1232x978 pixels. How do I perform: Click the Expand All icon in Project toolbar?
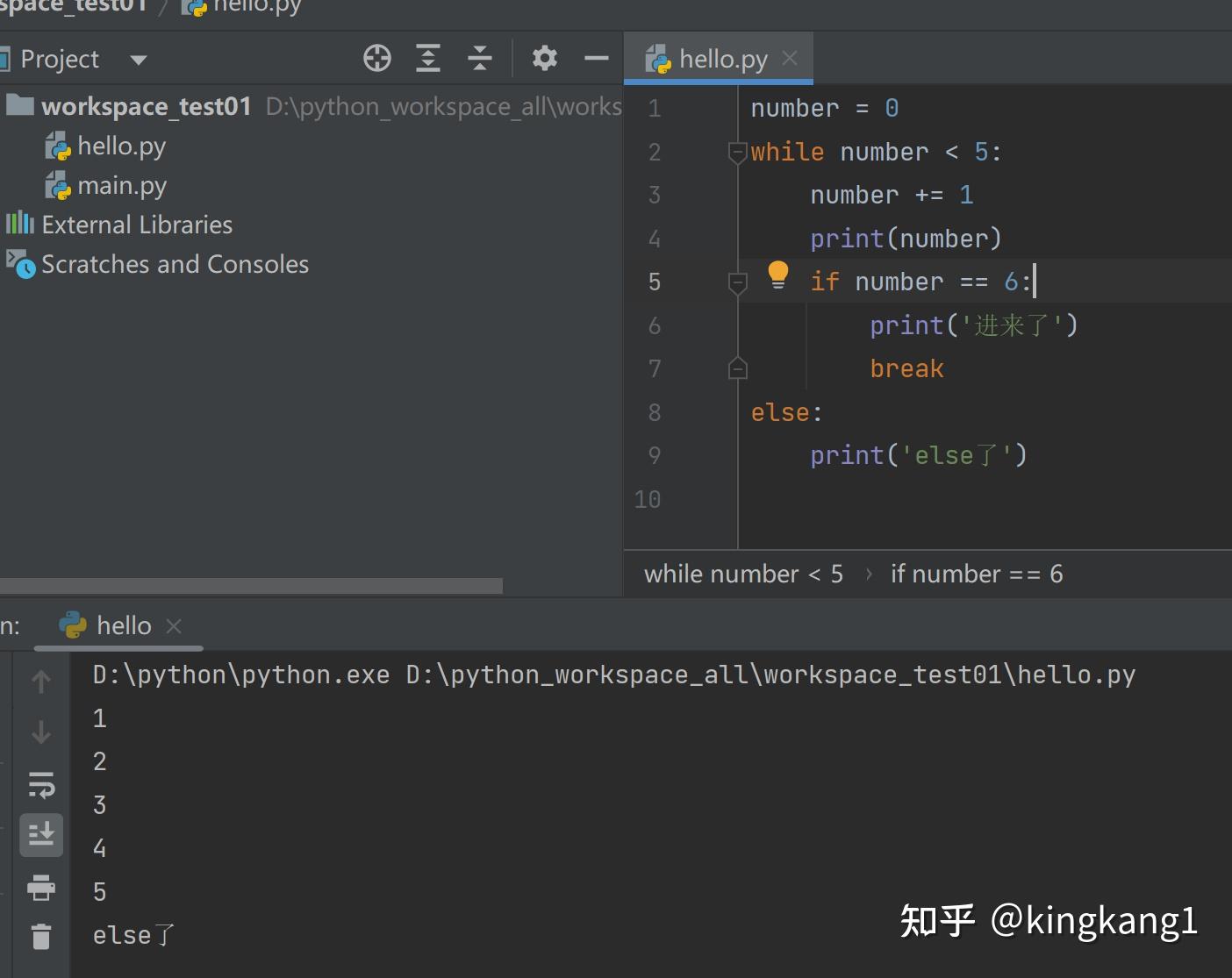click(428, 58)
